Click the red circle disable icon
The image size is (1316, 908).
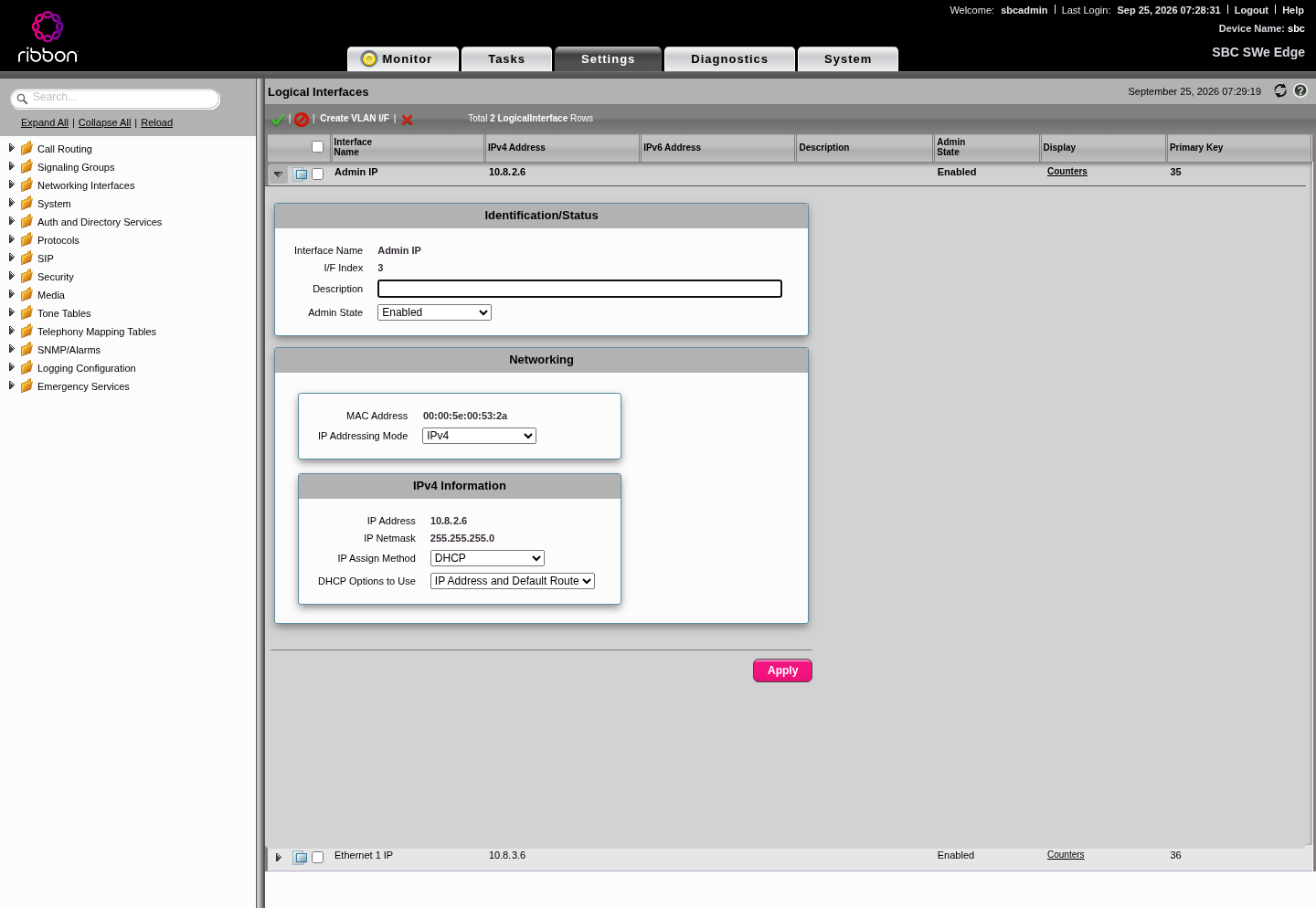302,120
